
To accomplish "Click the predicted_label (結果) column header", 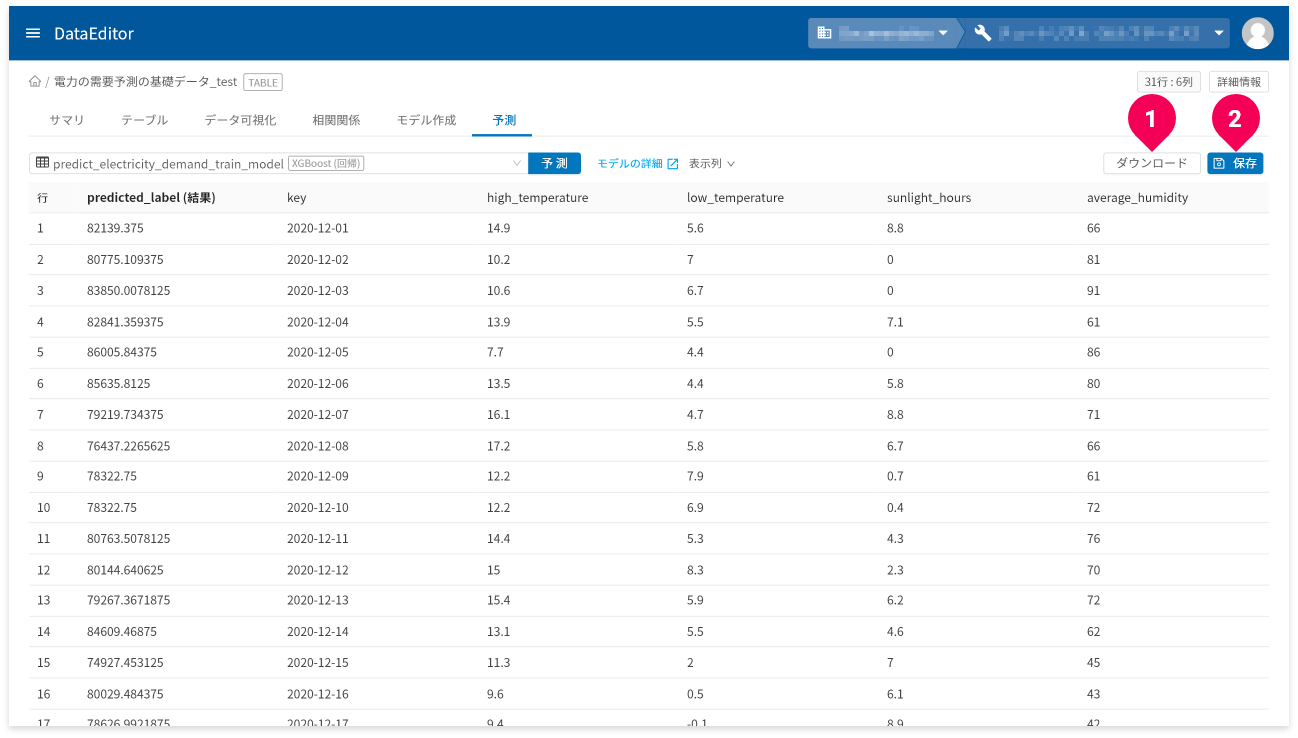I will 151,198.
